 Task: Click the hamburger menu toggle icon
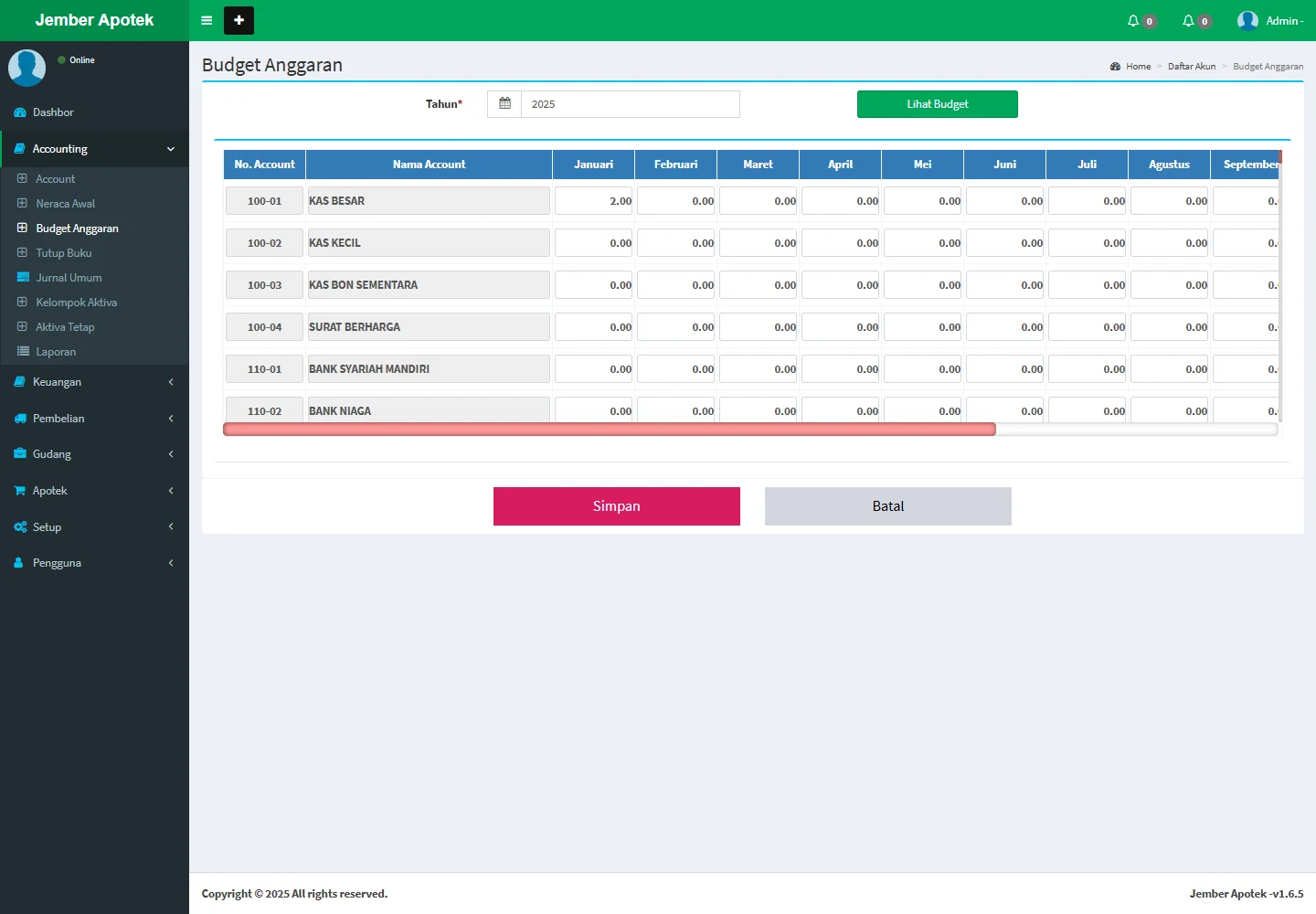click(207, 20)
